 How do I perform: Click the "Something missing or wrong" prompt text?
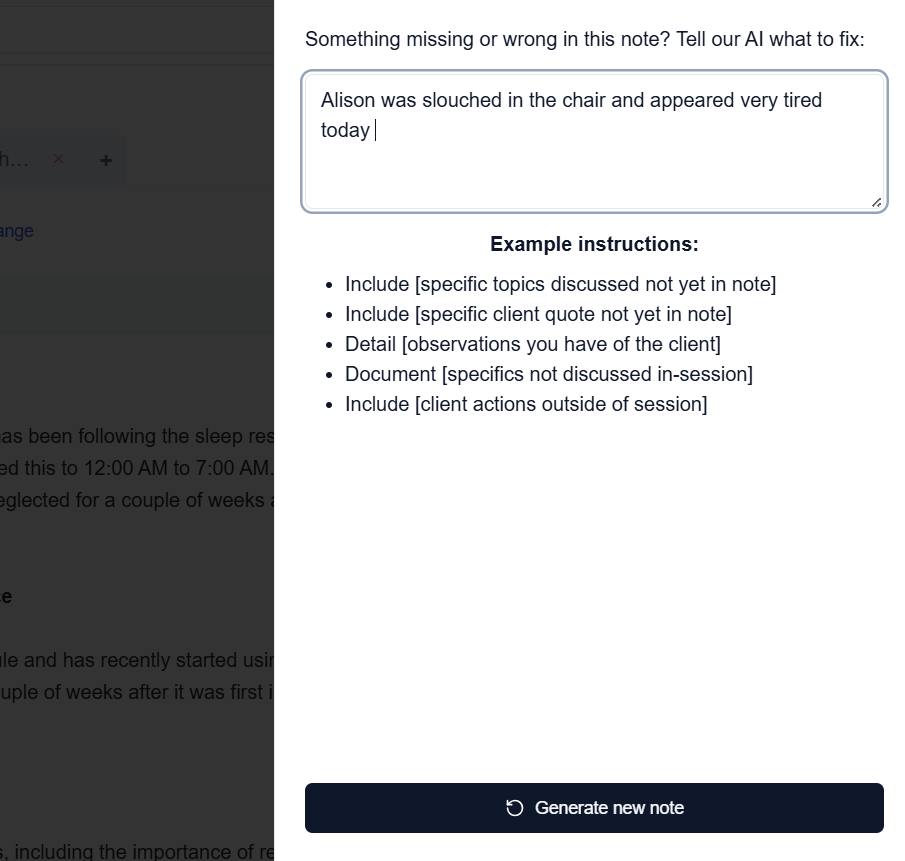click(584, 39)
